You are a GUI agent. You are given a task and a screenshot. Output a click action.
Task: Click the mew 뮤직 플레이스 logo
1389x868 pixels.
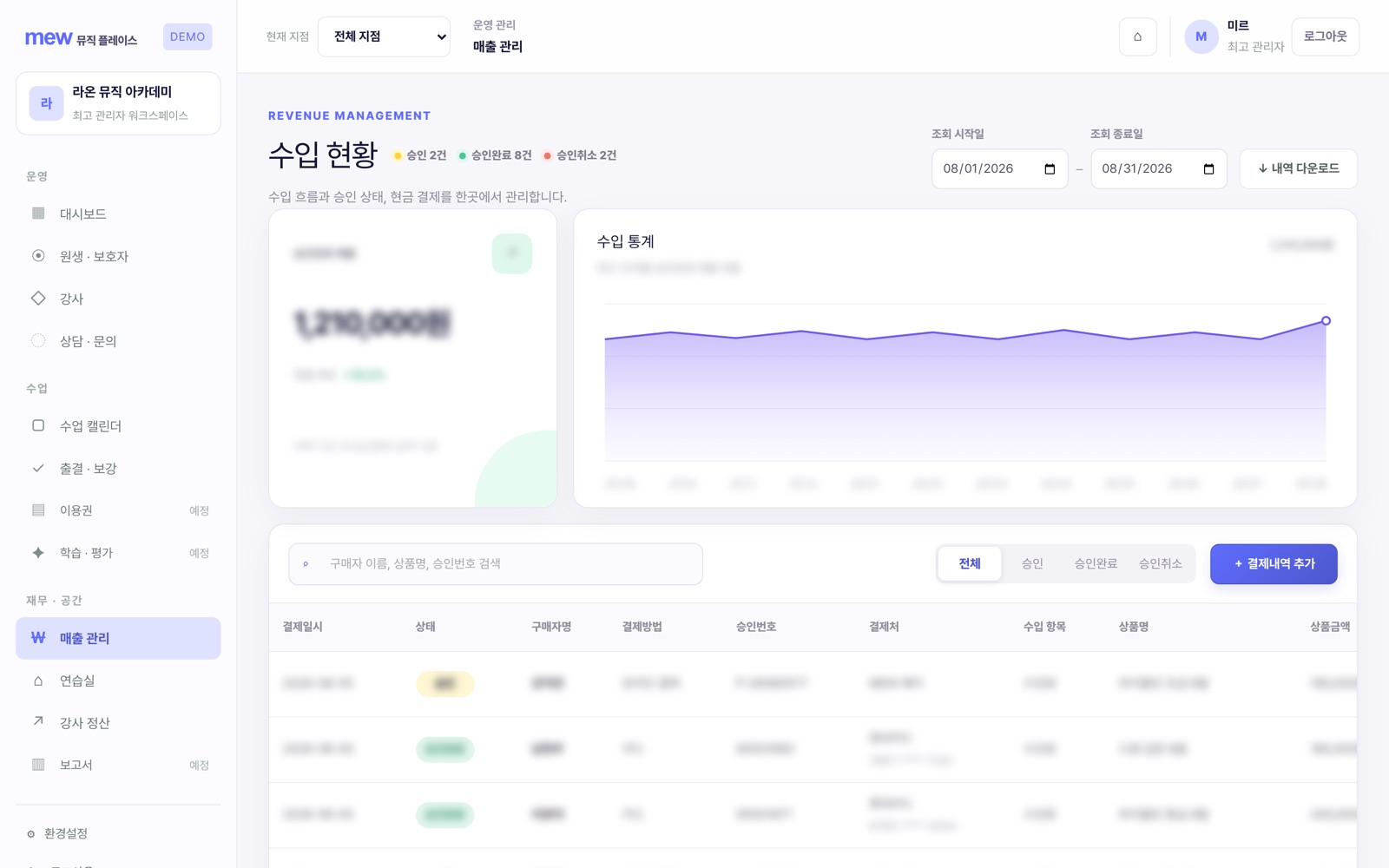click(x=81, y=38)
